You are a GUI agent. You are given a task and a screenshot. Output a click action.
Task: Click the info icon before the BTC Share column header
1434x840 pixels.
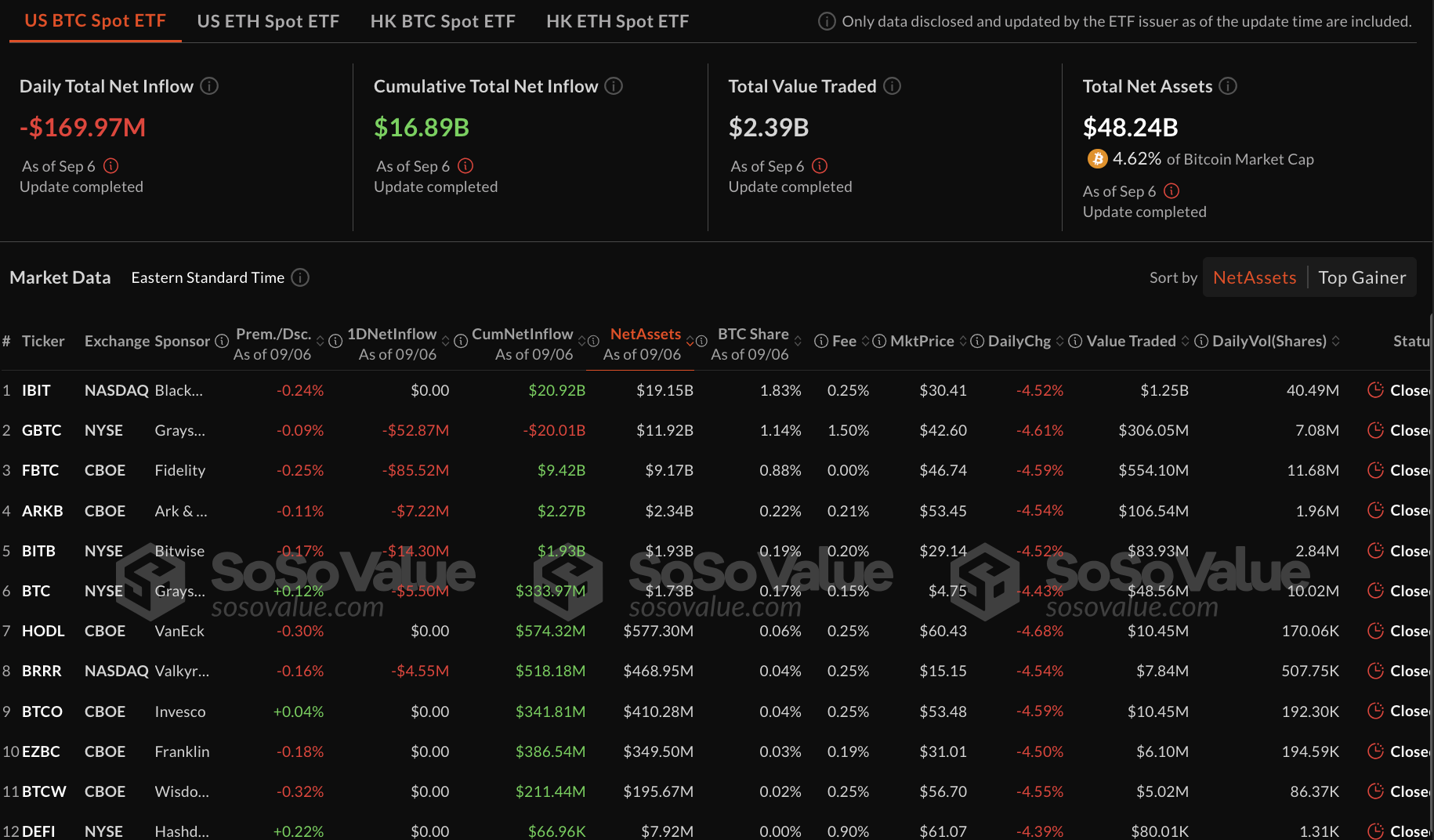coord(701,341)
